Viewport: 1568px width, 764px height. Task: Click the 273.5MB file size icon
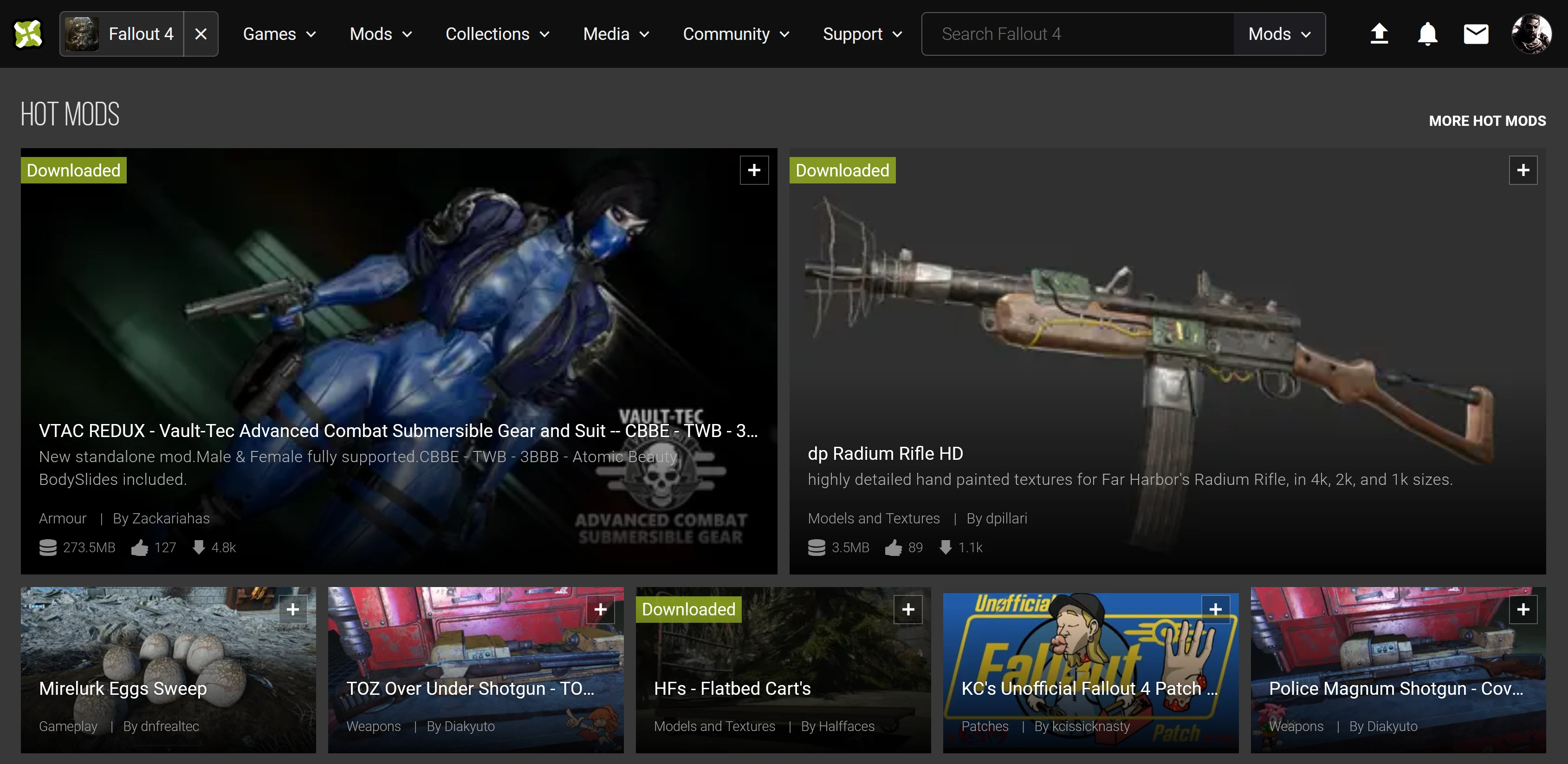click(48, 547)
